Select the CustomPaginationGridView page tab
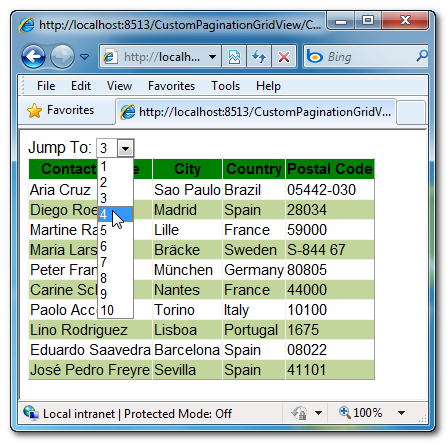 [256, 112]
